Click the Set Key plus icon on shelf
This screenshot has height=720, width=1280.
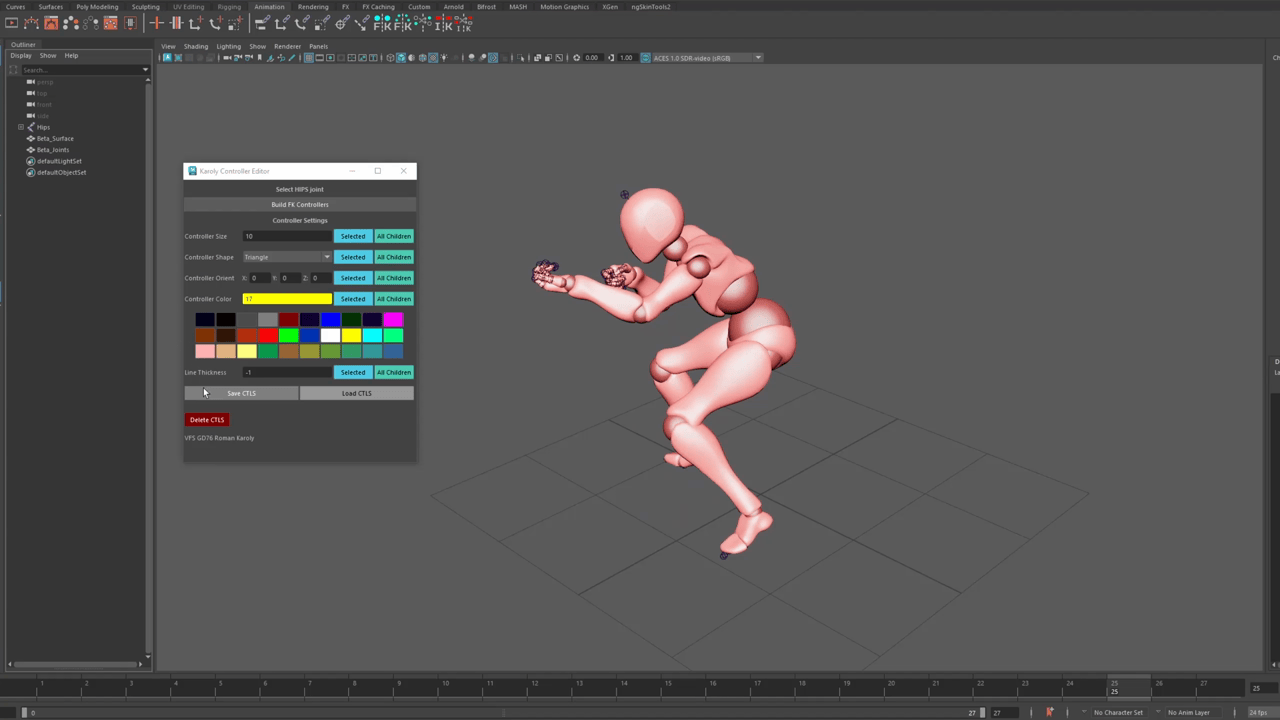[156, 23]
